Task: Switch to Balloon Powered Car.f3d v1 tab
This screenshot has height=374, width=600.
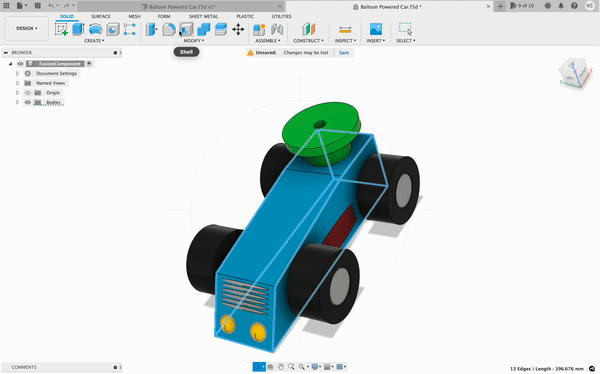Action: pyautogui.click(x=181, y=7)
